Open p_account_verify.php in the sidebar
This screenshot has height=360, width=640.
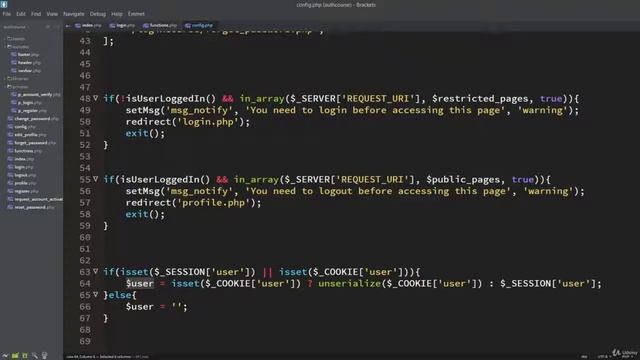tap(39, 94)
